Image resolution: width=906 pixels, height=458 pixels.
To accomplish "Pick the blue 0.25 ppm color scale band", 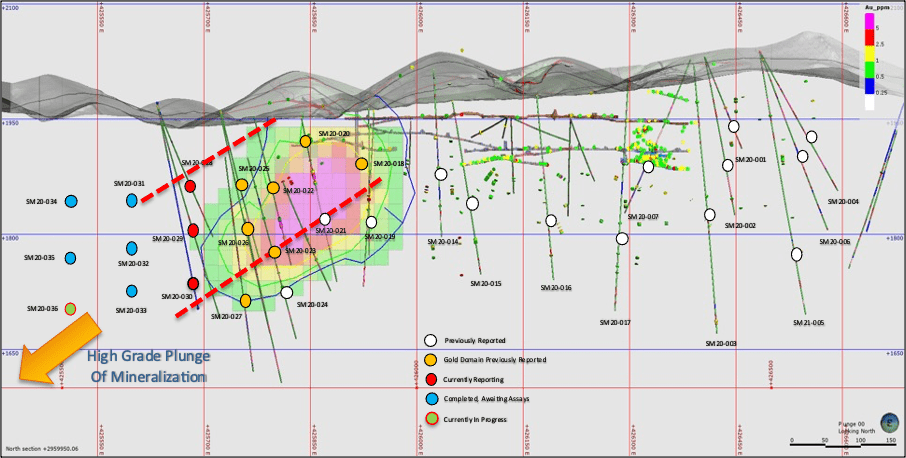I will (869, 86).
